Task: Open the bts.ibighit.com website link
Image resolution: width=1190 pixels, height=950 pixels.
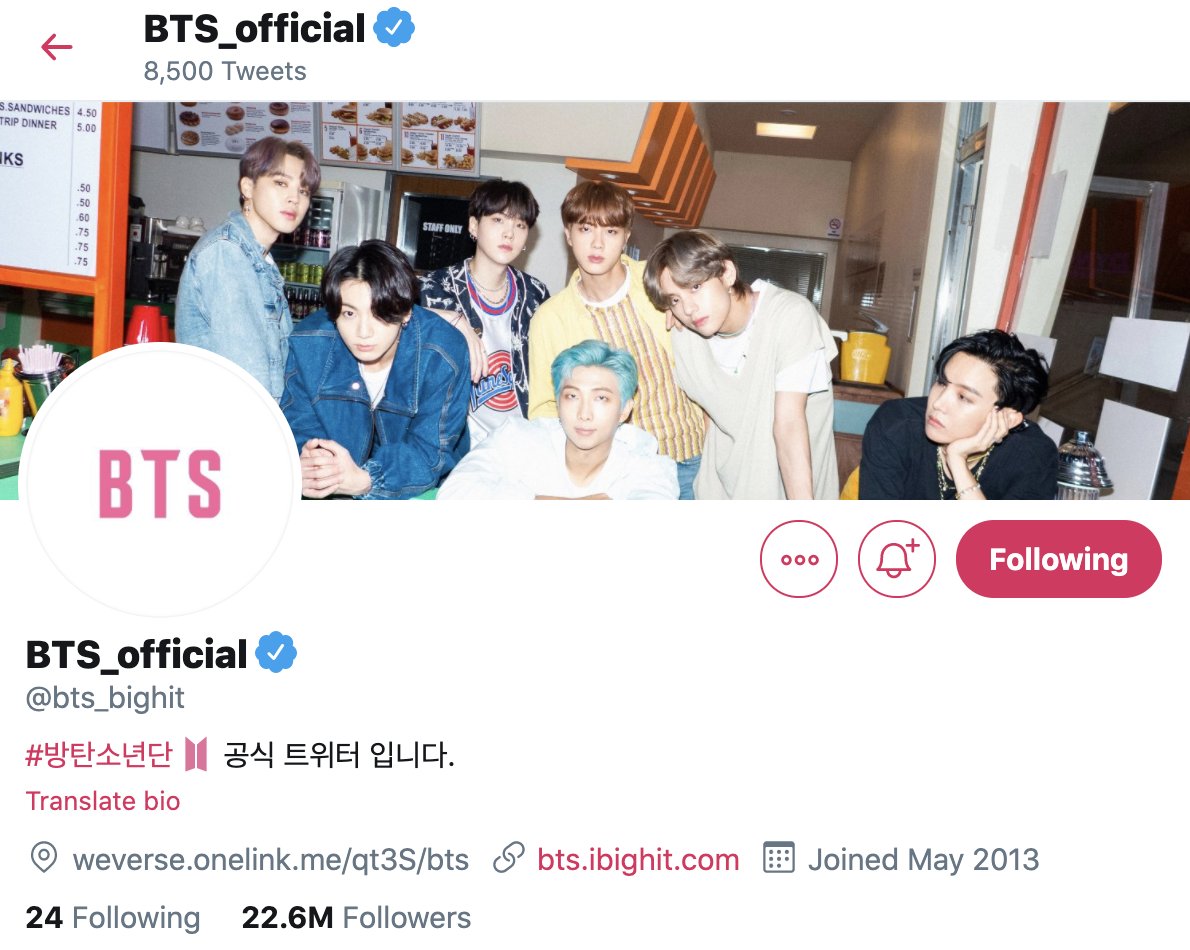Action: point(638,860)
